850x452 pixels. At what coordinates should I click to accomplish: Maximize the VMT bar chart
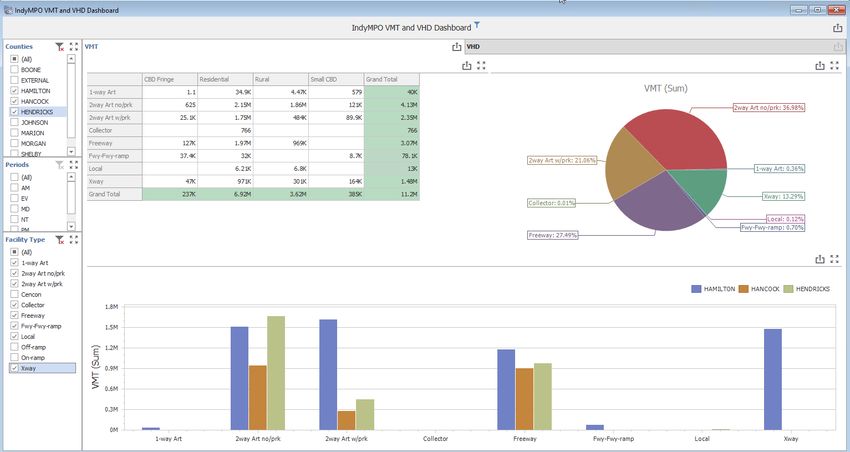click(x=835, y=260)
